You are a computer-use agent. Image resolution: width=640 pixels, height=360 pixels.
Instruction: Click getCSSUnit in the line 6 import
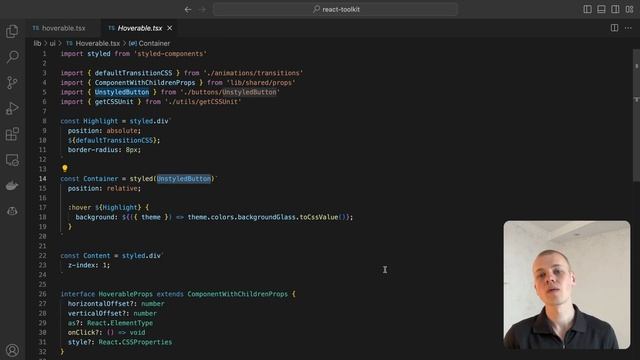tap(114, 102)
